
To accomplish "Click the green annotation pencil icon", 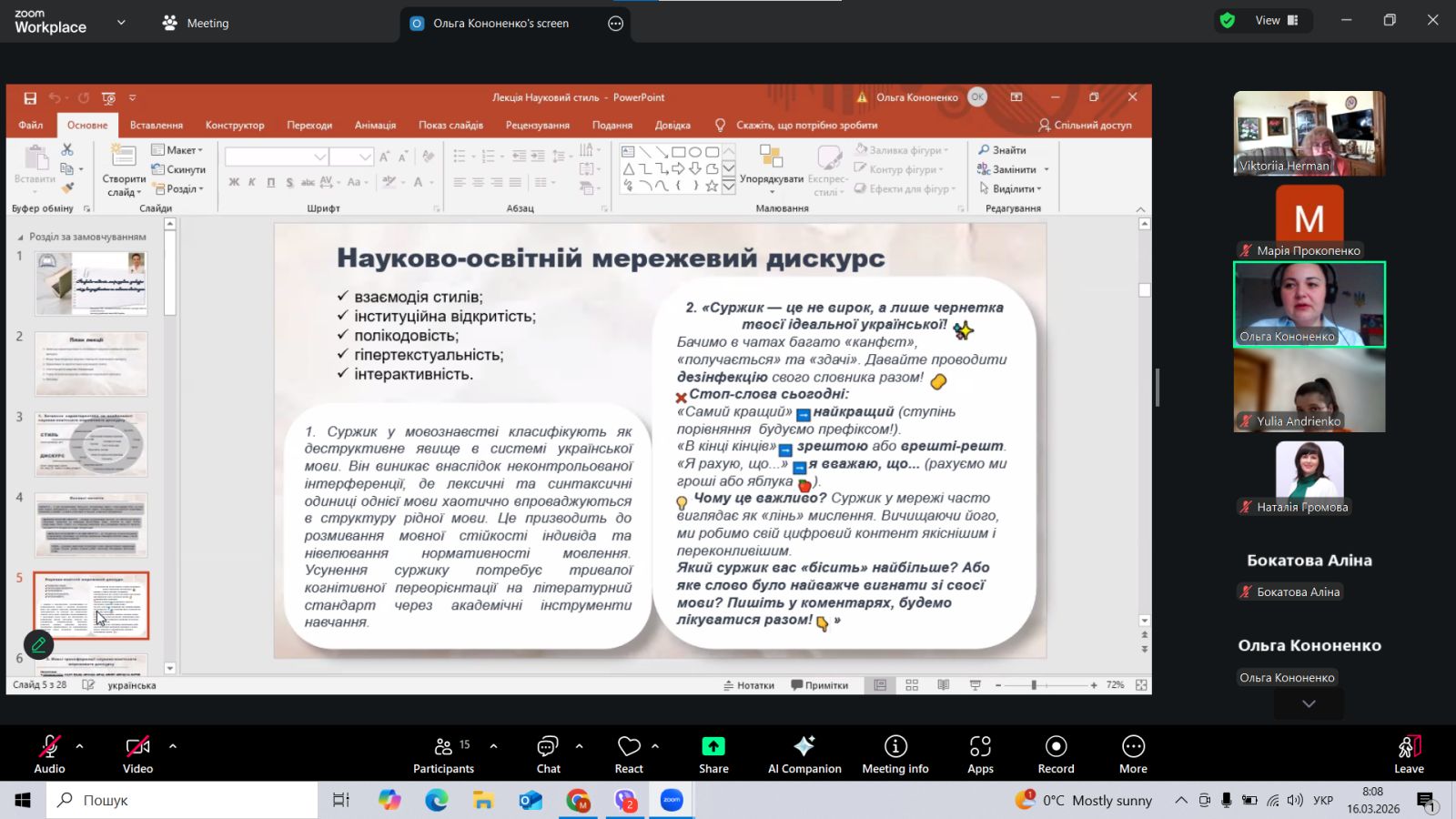I will click(38, 645).
